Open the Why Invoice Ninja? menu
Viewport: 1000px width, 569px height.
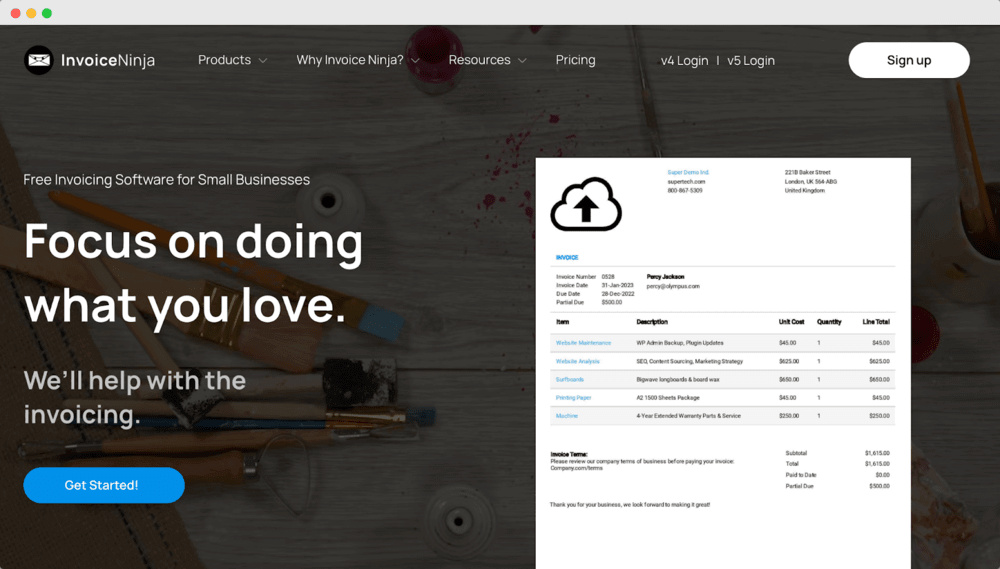tap(349, 60)
